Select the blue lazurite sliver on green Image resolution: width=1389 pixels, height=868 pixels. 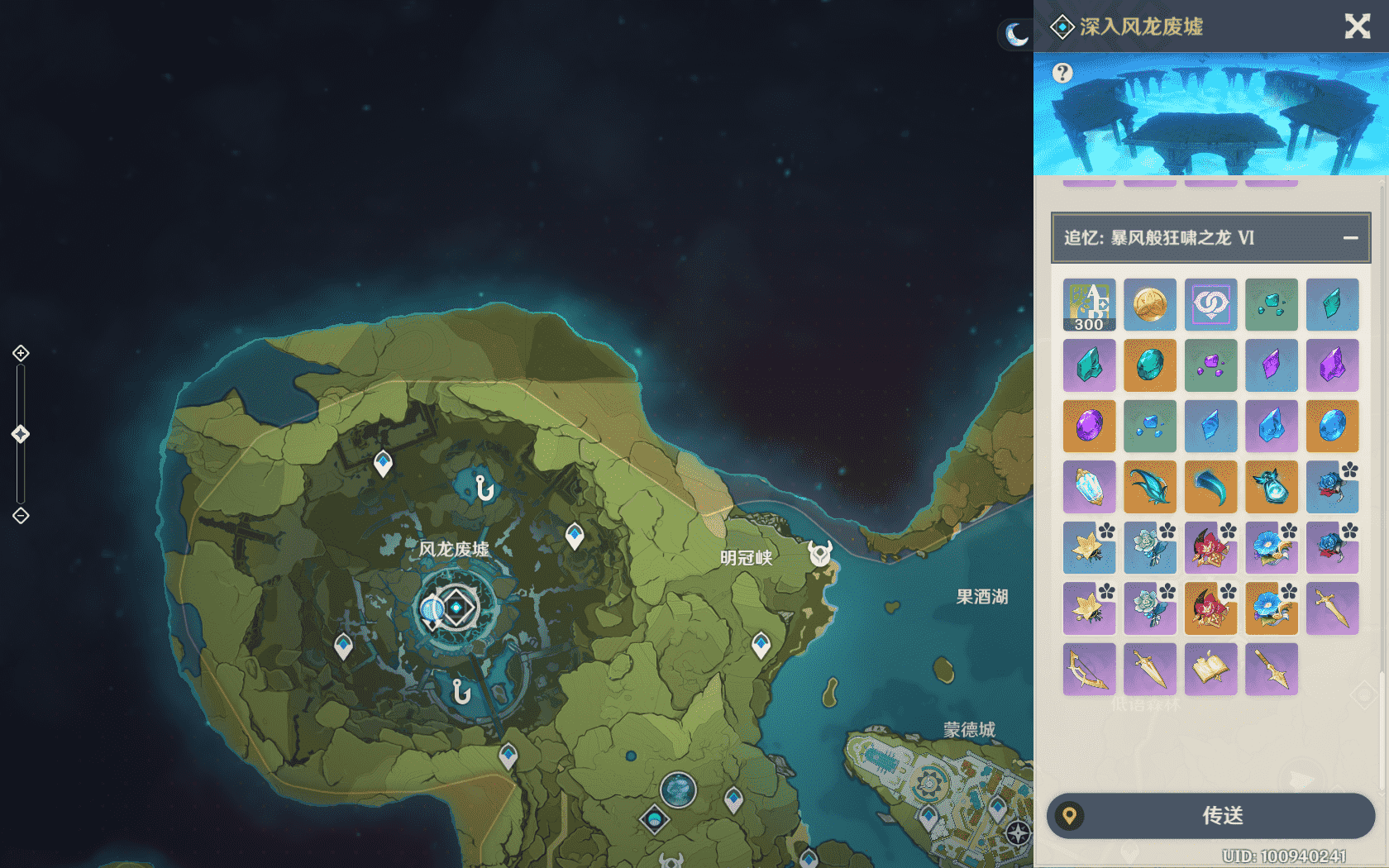click(x=1150, y=427)
